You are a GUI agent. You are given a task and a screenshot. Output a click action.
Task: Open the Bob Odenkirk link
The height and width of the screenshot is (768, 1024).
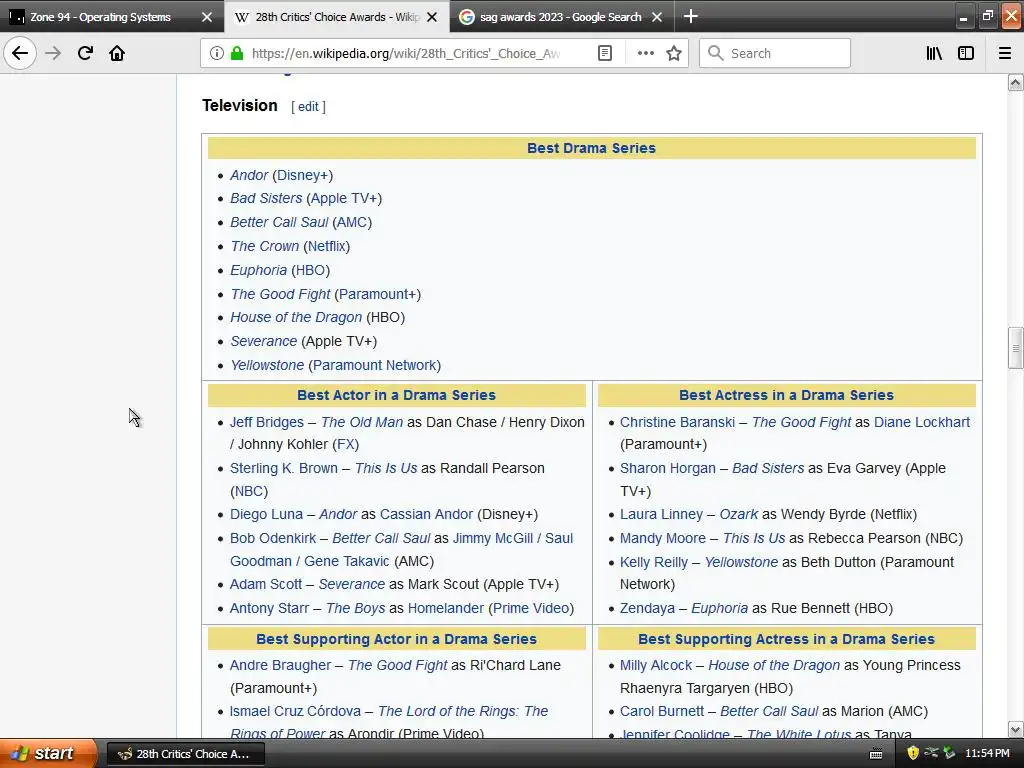tap(272, 538)
